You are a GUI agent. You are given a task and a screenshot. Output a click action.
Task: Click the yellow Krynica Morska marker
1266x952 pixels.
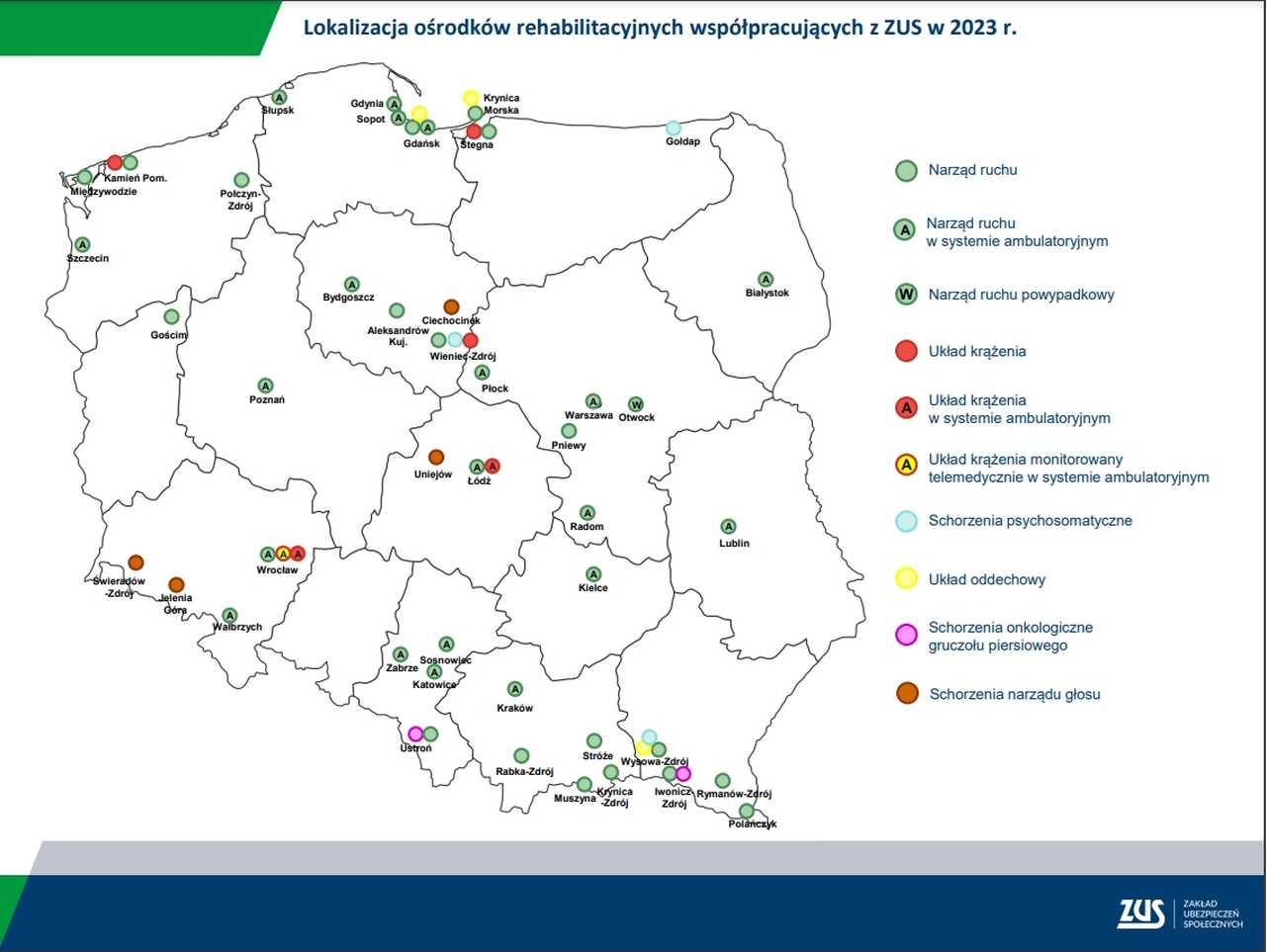tap(472, 98)
